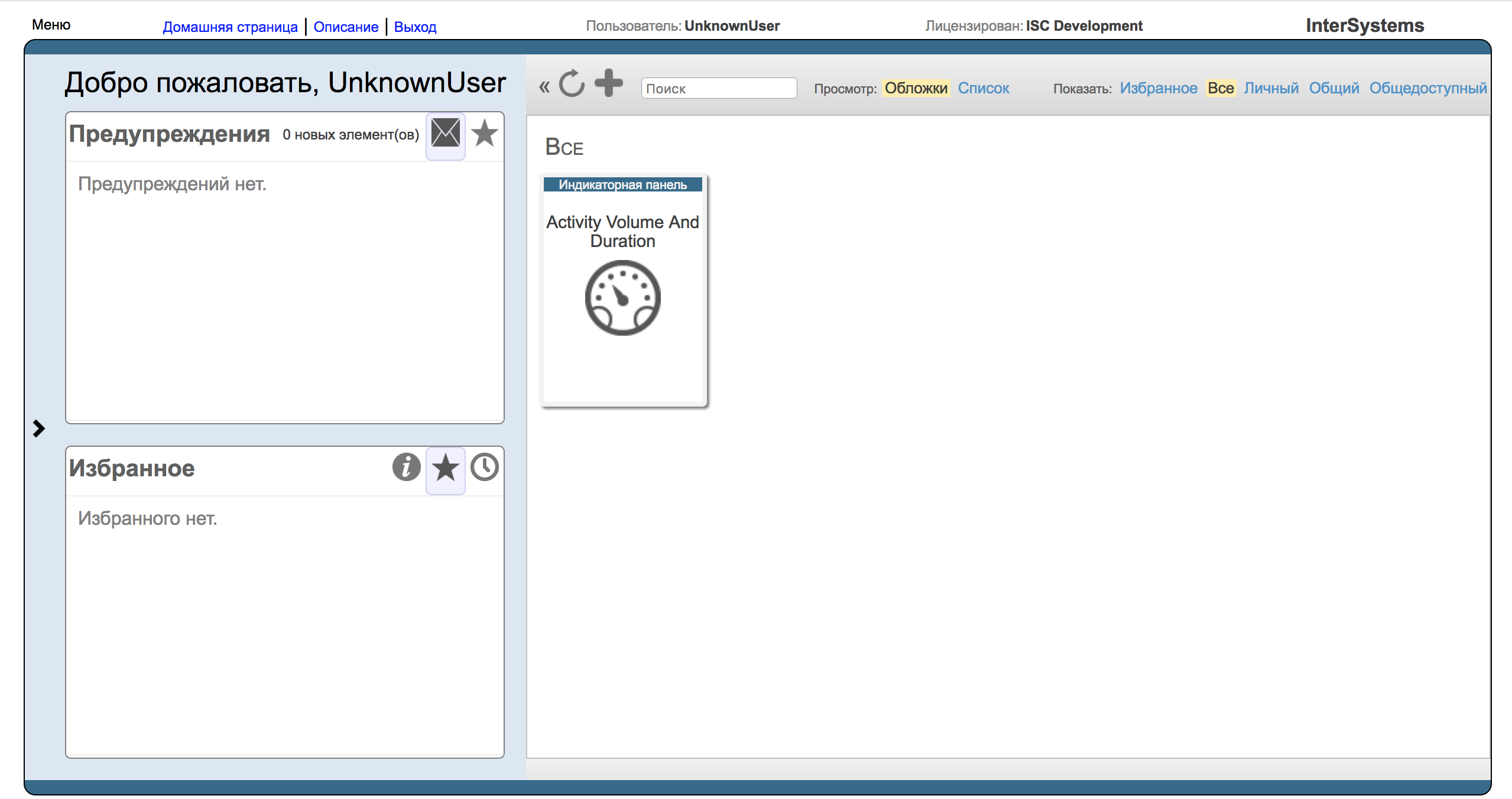Click the plus icon to add item
This screenshot has height=799, width=1512.
[x=608, y=83]
